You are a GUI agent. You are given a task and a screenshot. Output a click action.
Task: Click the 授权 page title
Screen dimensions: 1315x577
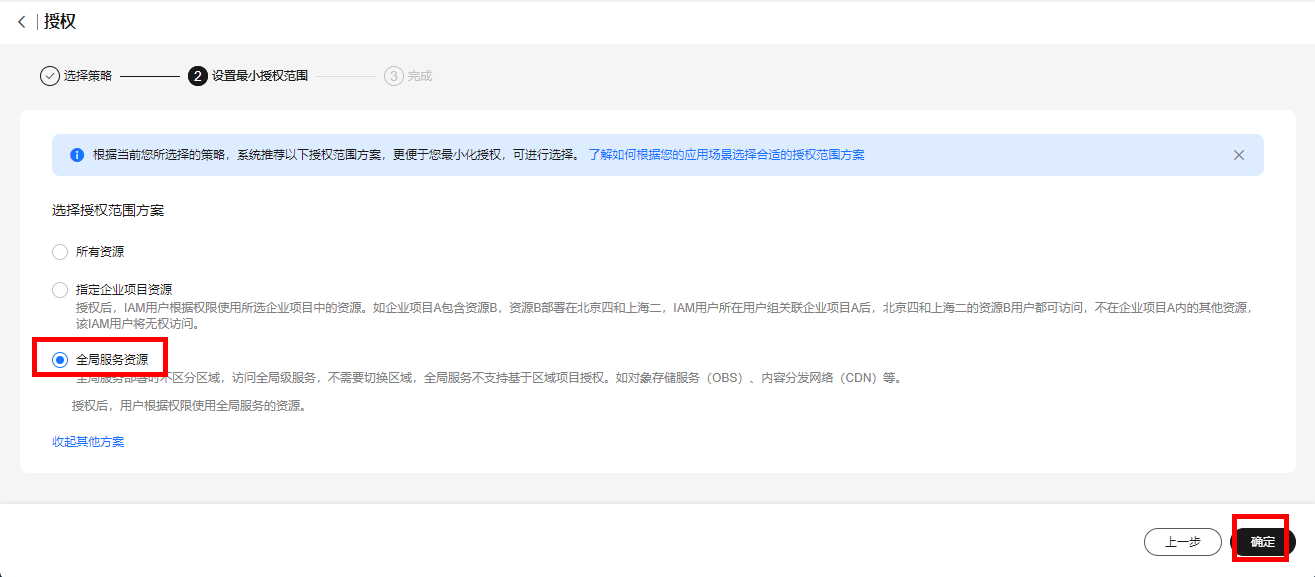click(60, 22)
